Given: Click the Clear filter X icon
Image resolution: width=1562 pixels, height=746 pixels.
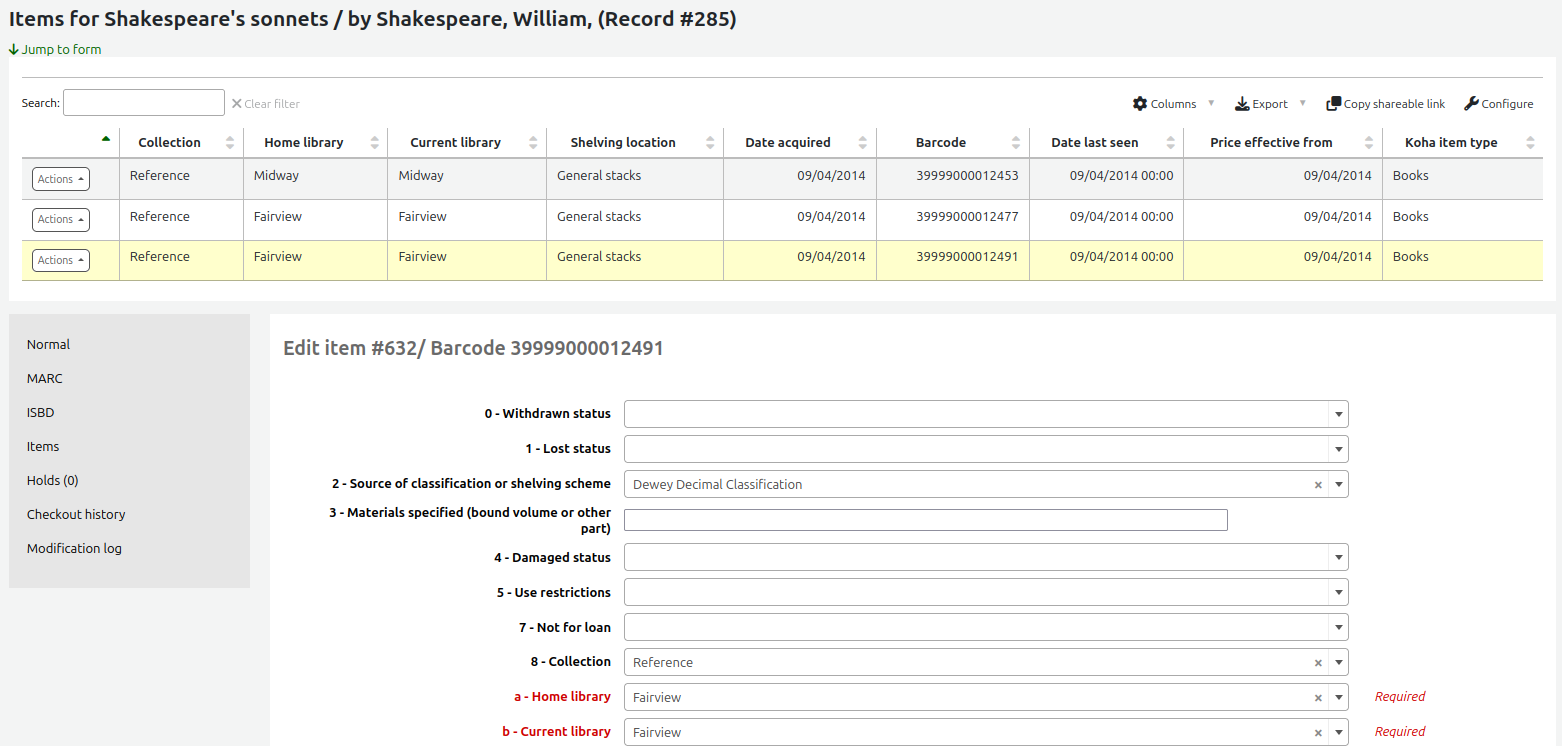Looking at the screenshot, I should [238, 103].
